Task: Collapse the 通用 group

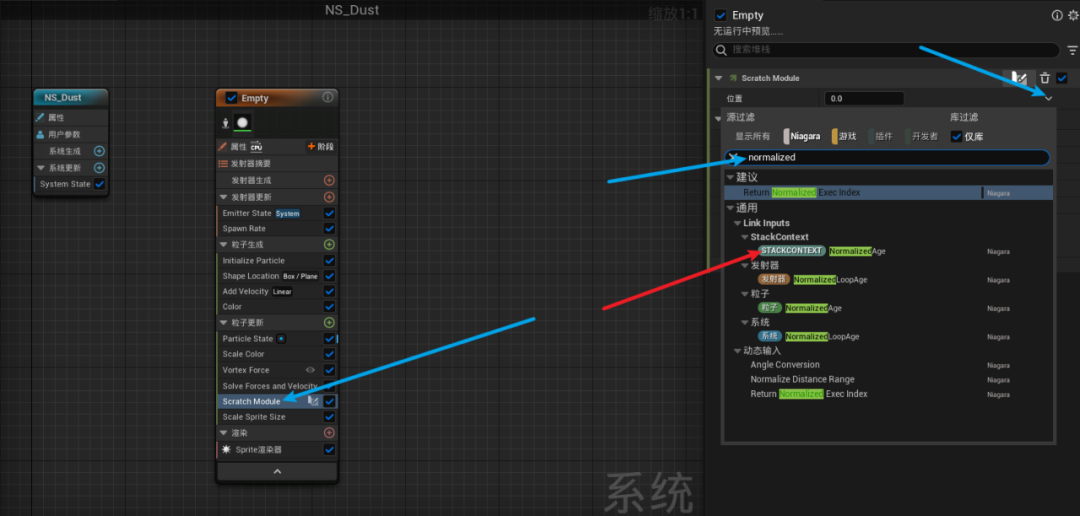Action: tap(730, 208)
